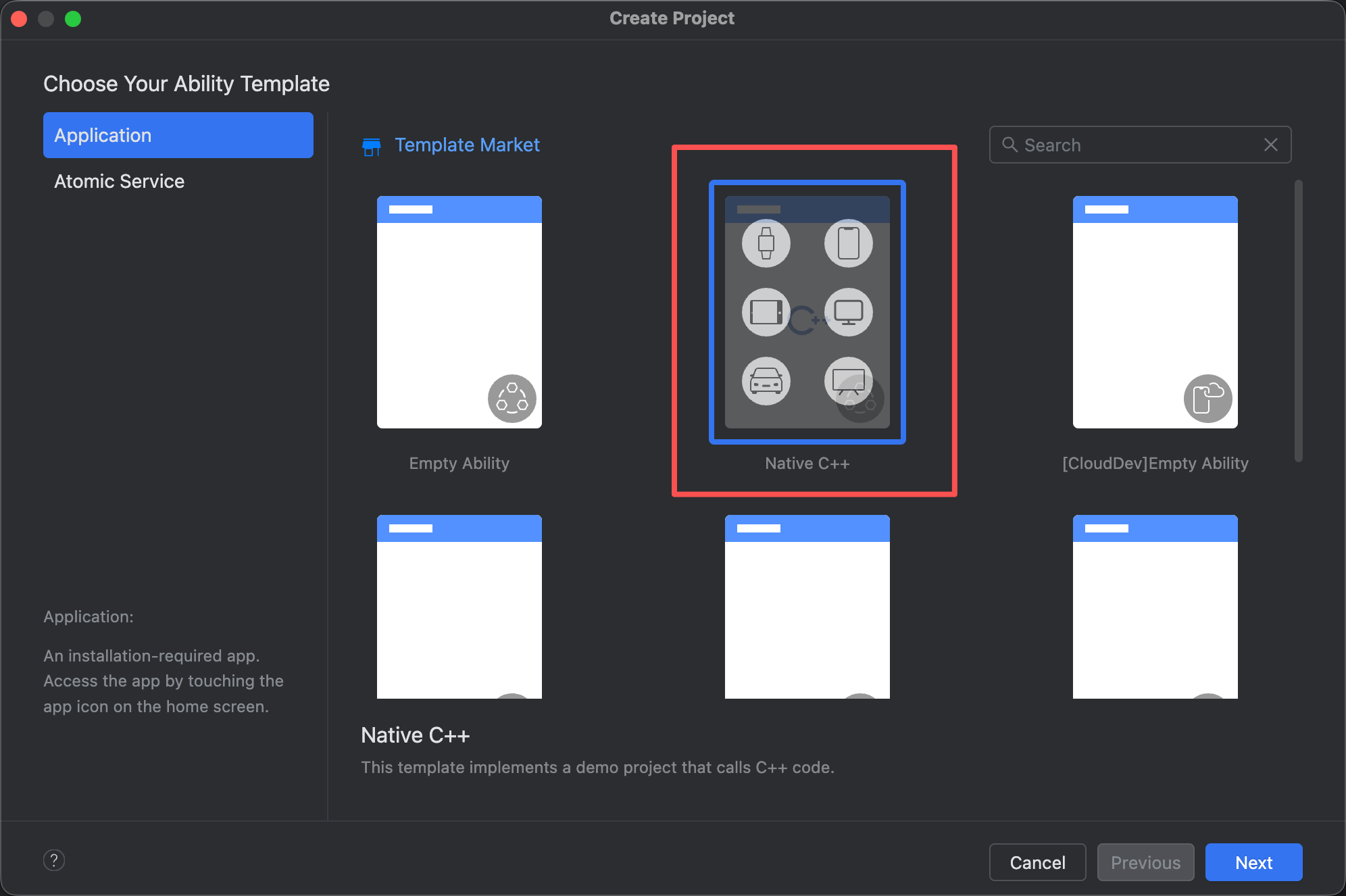Click the tablet device icon in Native C++
This screenshot has width=1346, height=896.
pos(766,312)
